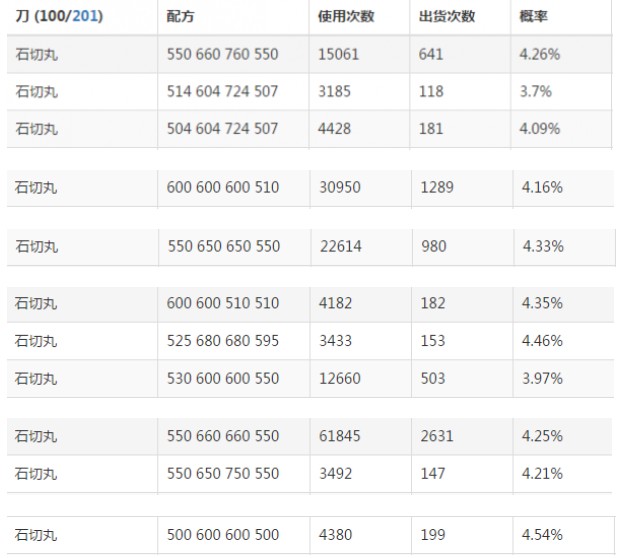The image size is (619, 558).
Task: Click recipe 550 650 750 550
Action: [x=222, y=473]
